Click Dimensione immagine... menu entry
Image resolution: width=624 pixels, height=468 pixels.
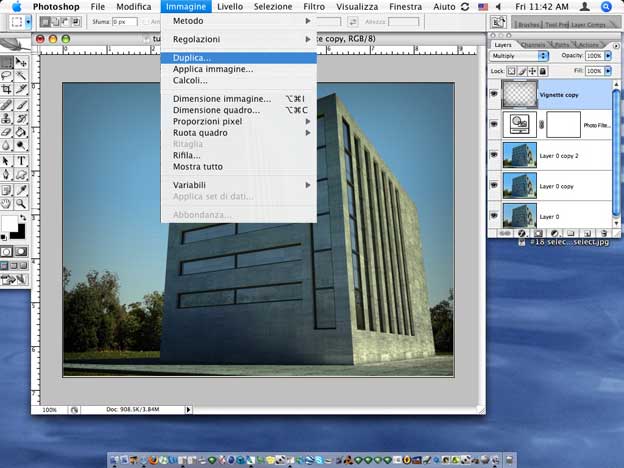click(221, 99)
